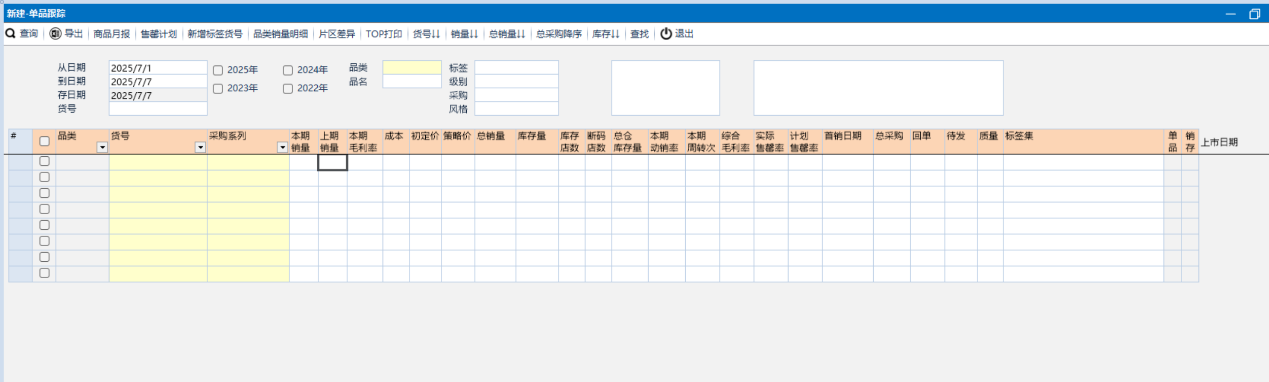Screen dimensions: 1269x382
Task: Click the 首销日期 column header
Action: click(x=847, y=141)
